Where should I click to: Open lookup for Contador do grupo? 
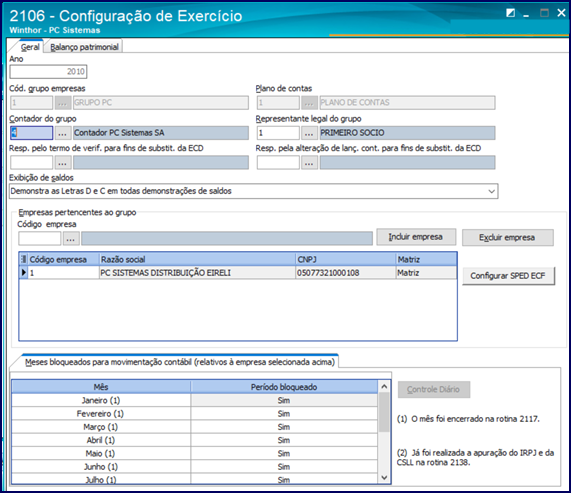click(x=63, y=133)
